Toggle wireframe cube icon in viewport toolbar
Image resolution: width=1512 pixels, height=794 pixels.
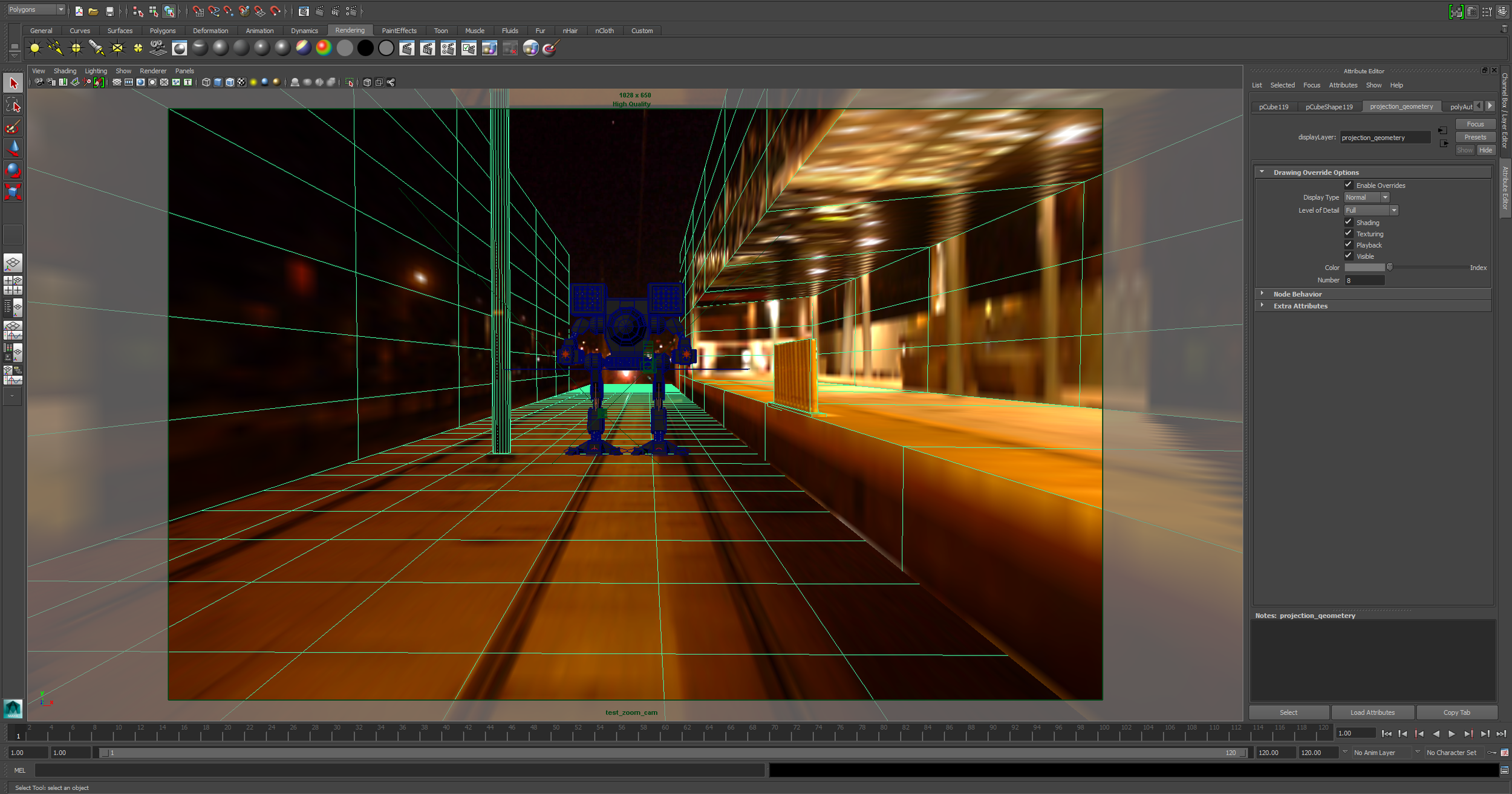point(206,82)
